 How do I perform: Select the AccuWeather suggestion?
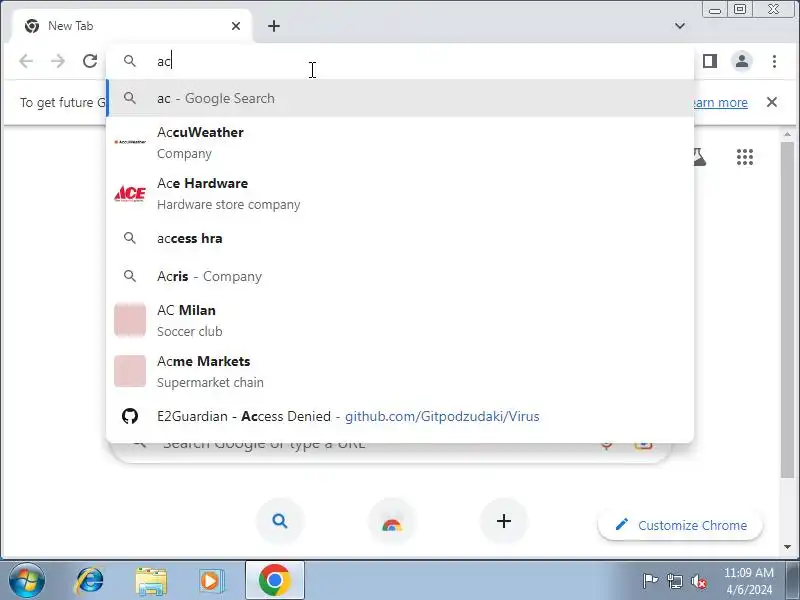[400, 142]
